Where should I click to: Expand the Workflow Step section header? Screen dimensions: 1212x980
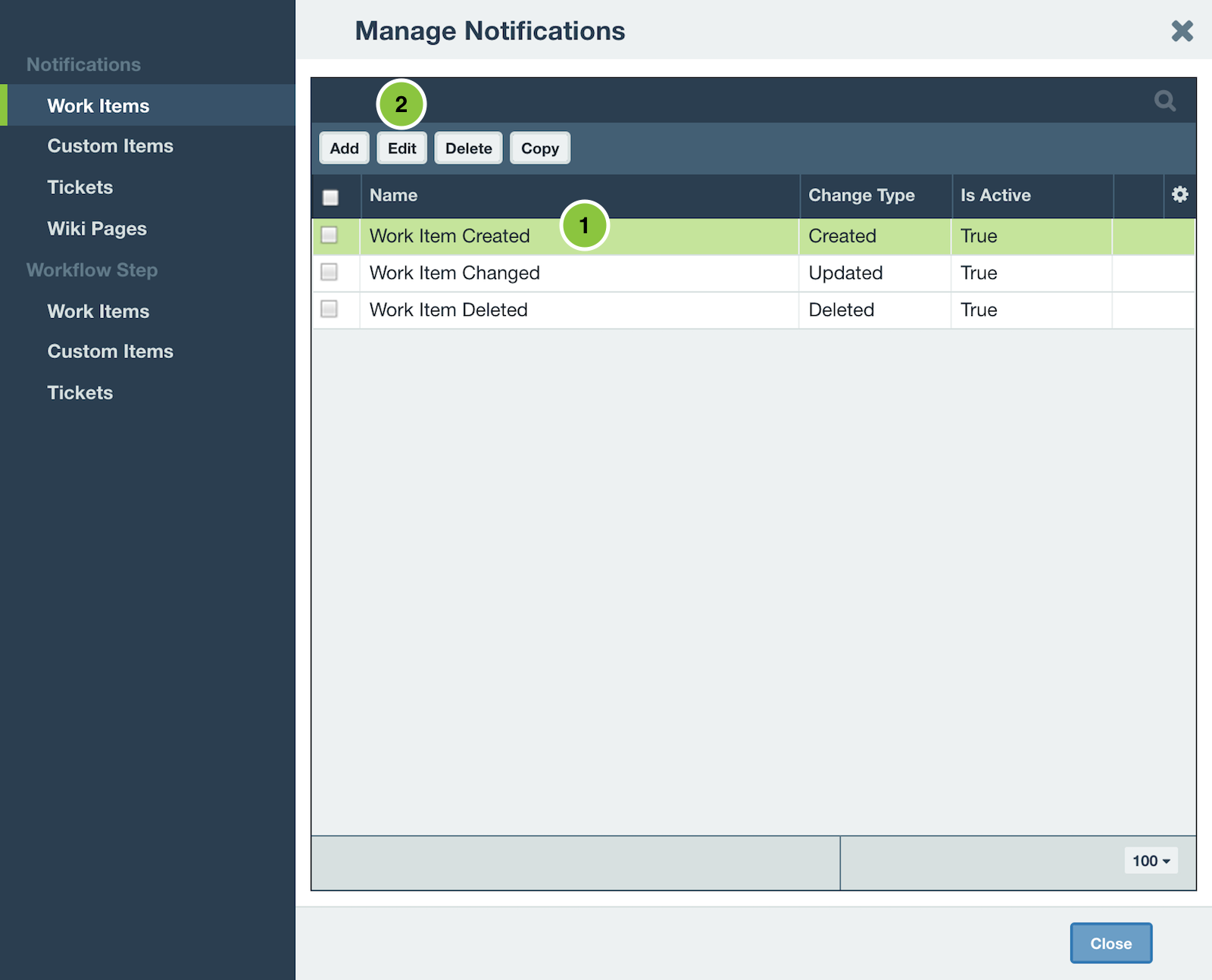92,270
